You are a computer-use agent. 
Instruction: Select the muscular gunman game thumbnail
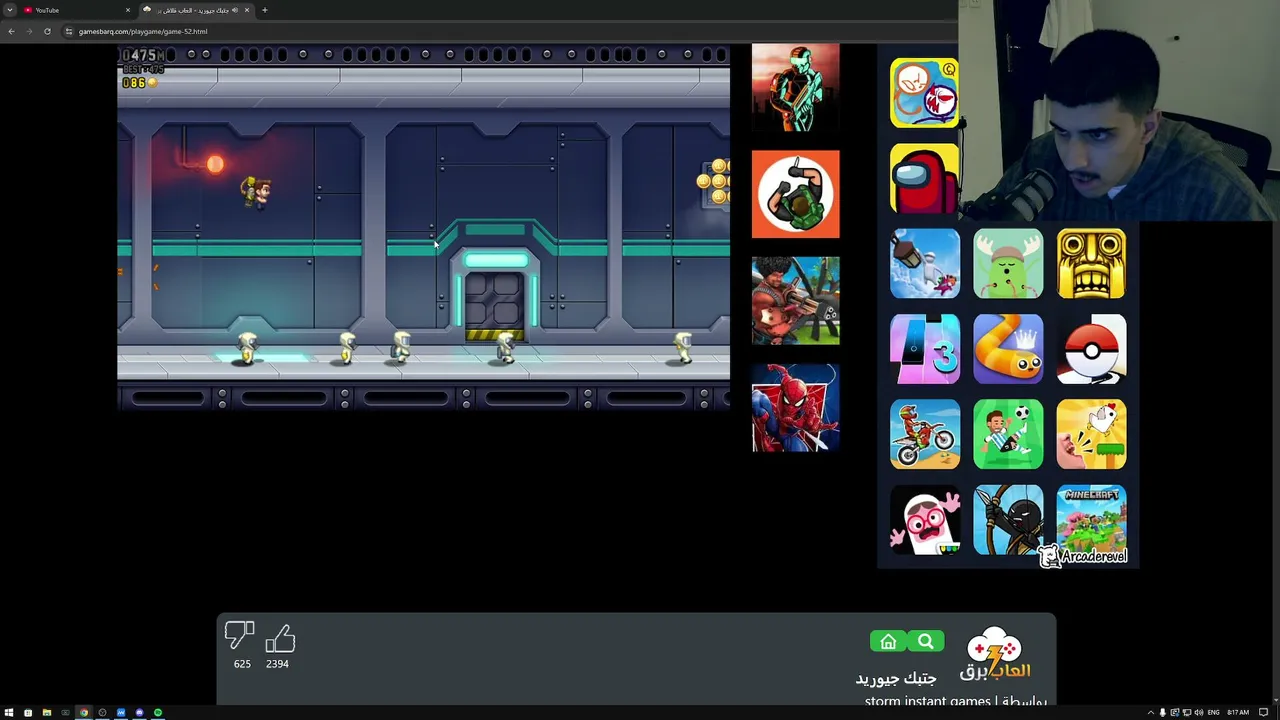[796, 301]
